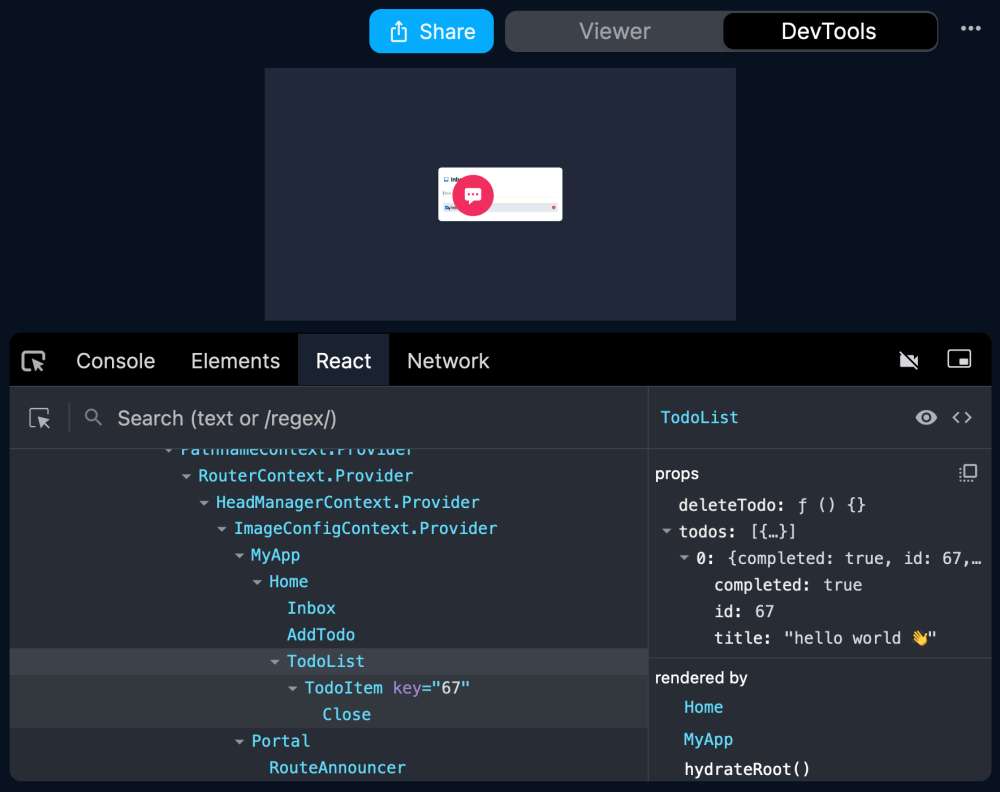Toggle the camera-off icon in the DevTools bar
The height and width of the screenshot is (792, 1000).
tap(909, 360)
